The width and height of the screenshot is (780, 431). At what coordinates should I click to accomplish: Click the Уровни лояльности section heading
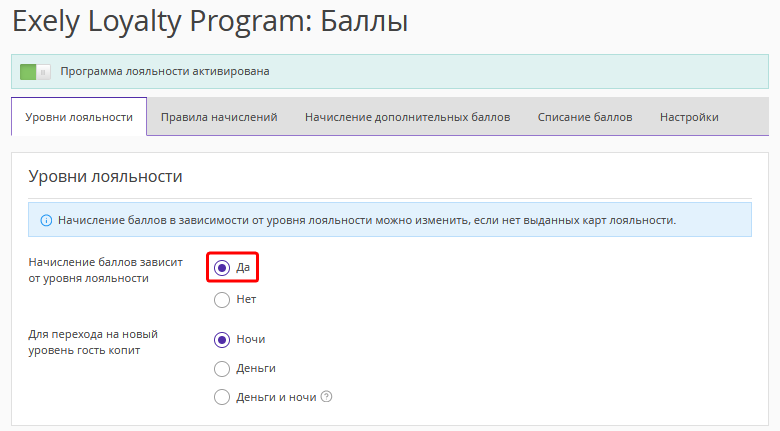click(x=105, y=176)
